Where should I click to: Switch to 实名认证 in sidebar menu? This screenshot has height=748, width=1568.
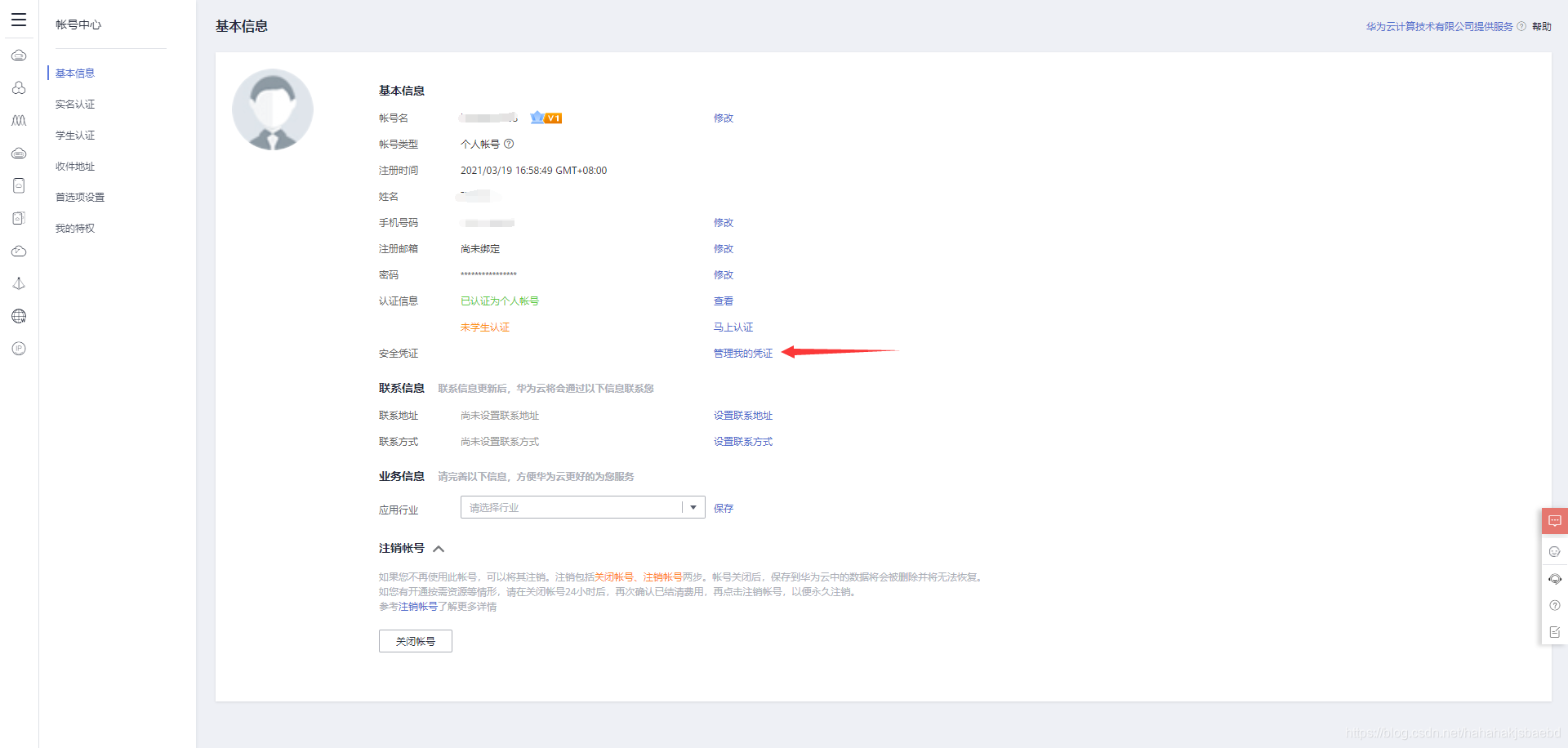coord(74,104)
